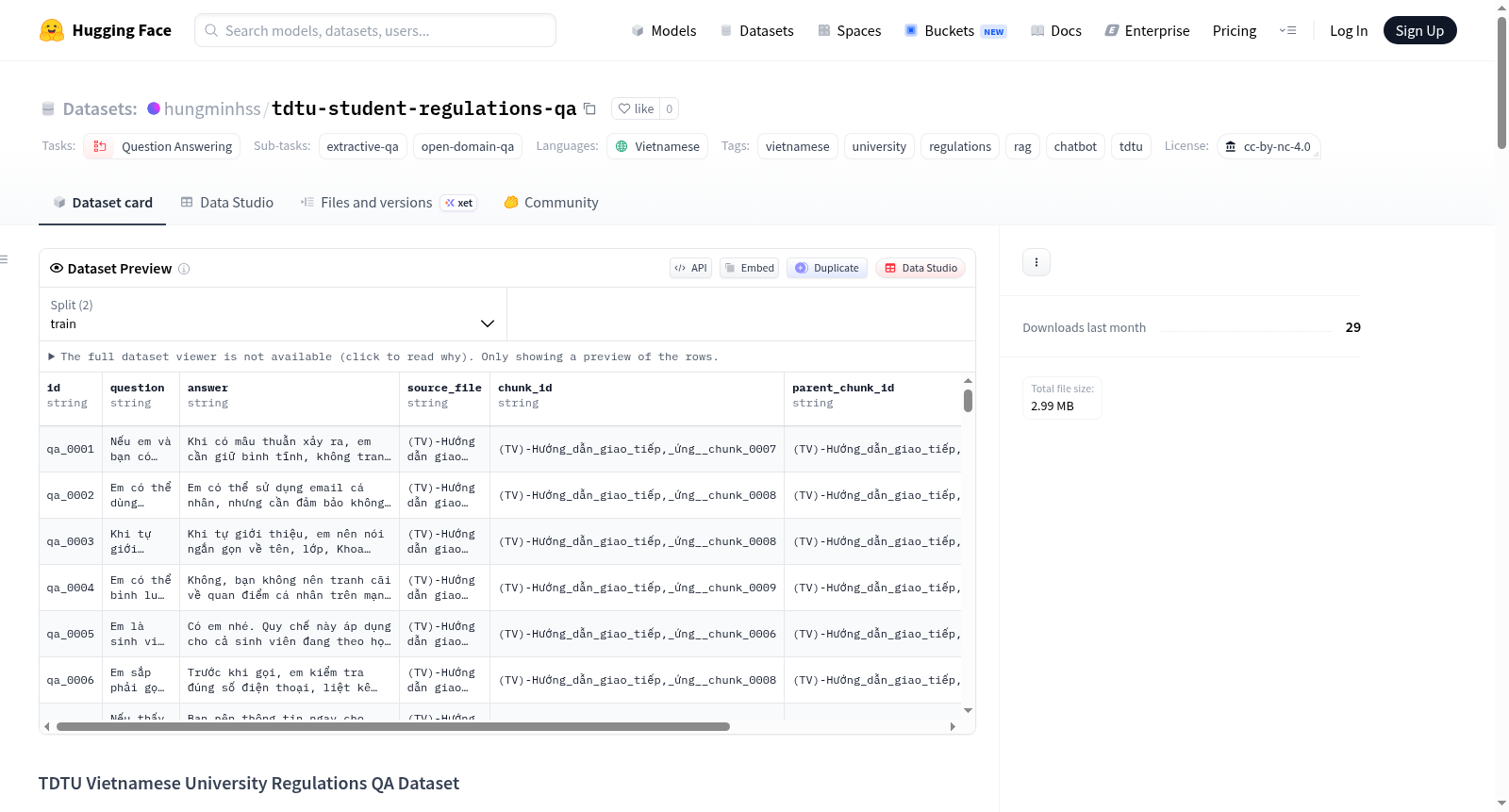Screen dimensions: 1509x812
Task: Open Enterprise in the top navigation
Action: tap(1147, 31)
